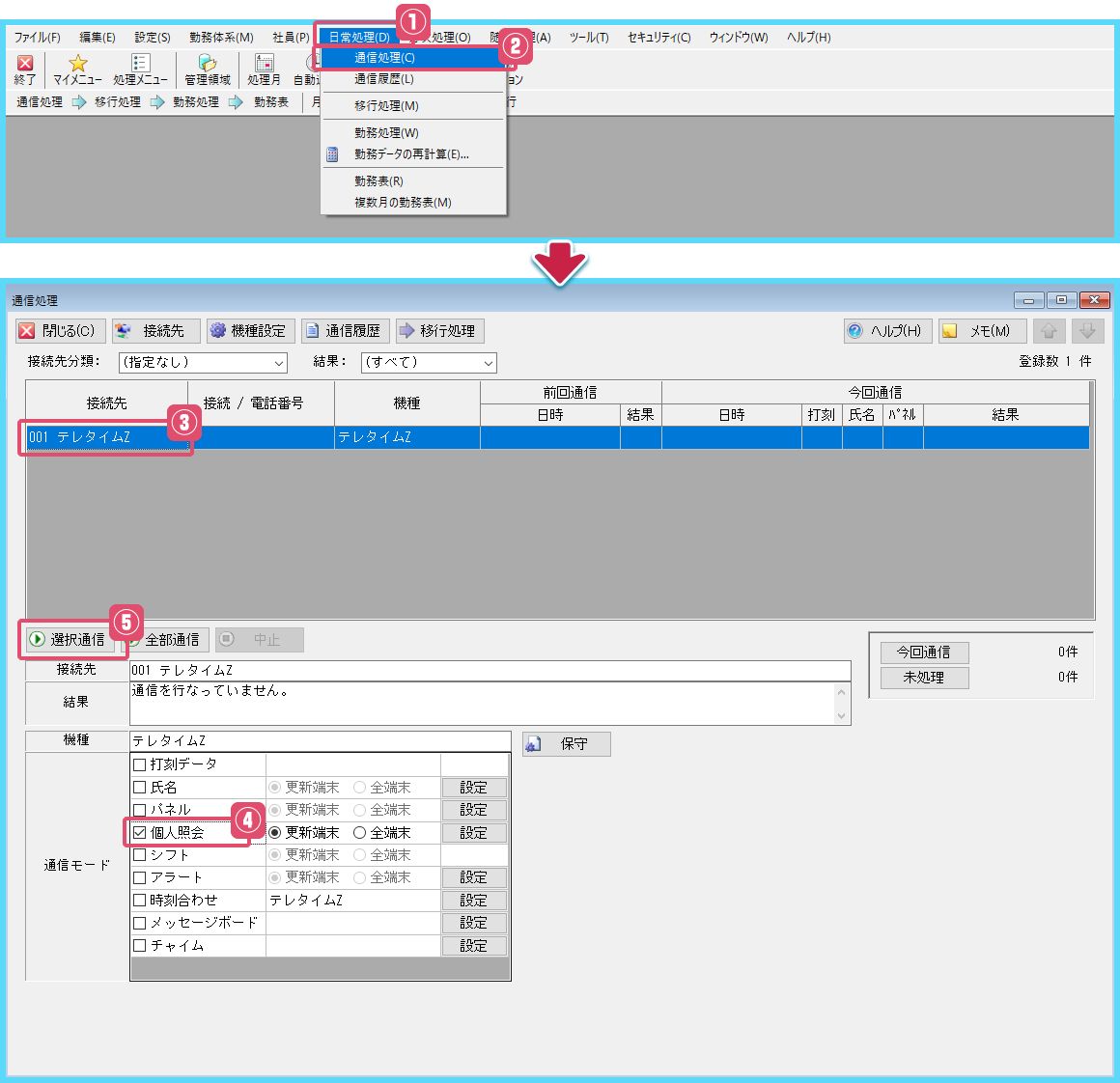
Task: Open 機種設定 gear button
Action: [x=248, y=331]
